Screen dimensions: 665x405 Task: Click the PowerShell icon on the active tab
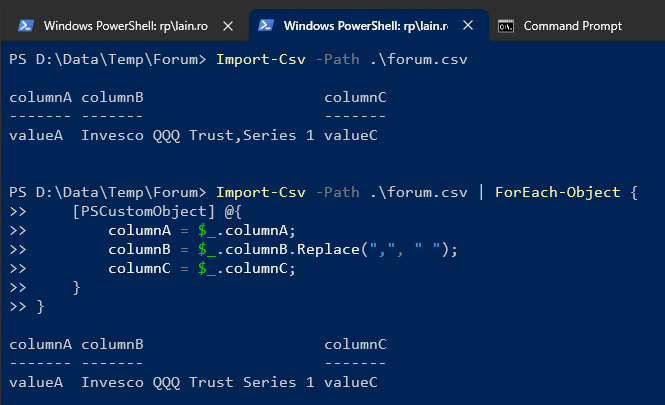pos(266,25)
